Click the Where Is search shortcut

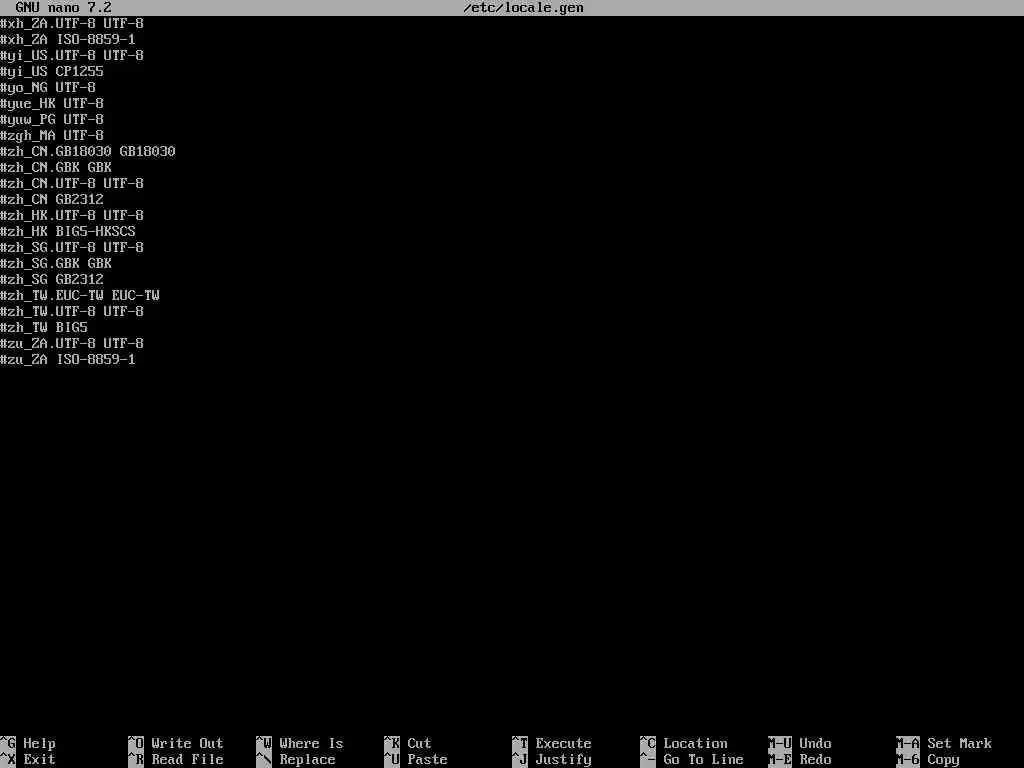pos(300,743)
